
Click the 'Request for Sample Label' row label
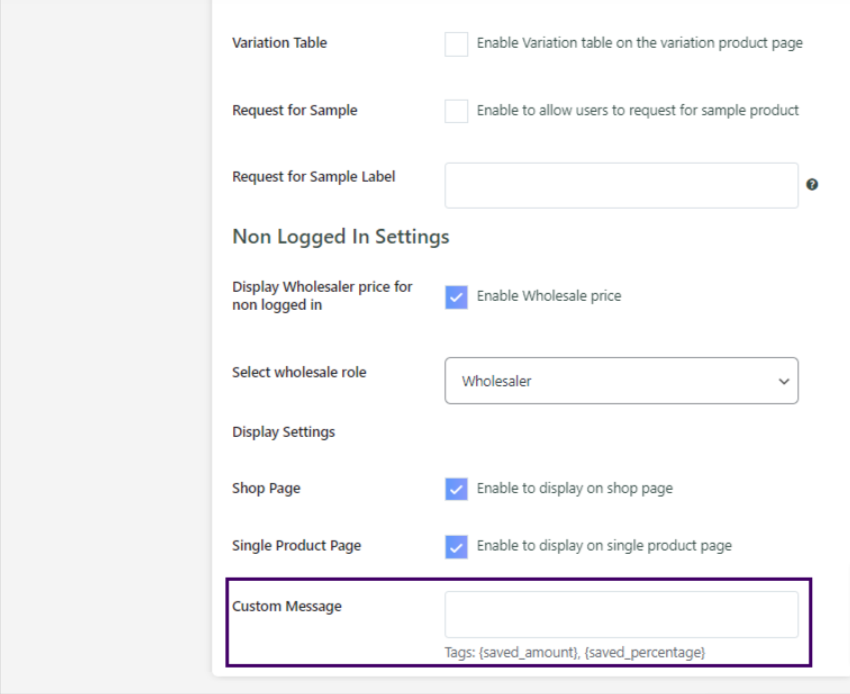tap(313, 177)
